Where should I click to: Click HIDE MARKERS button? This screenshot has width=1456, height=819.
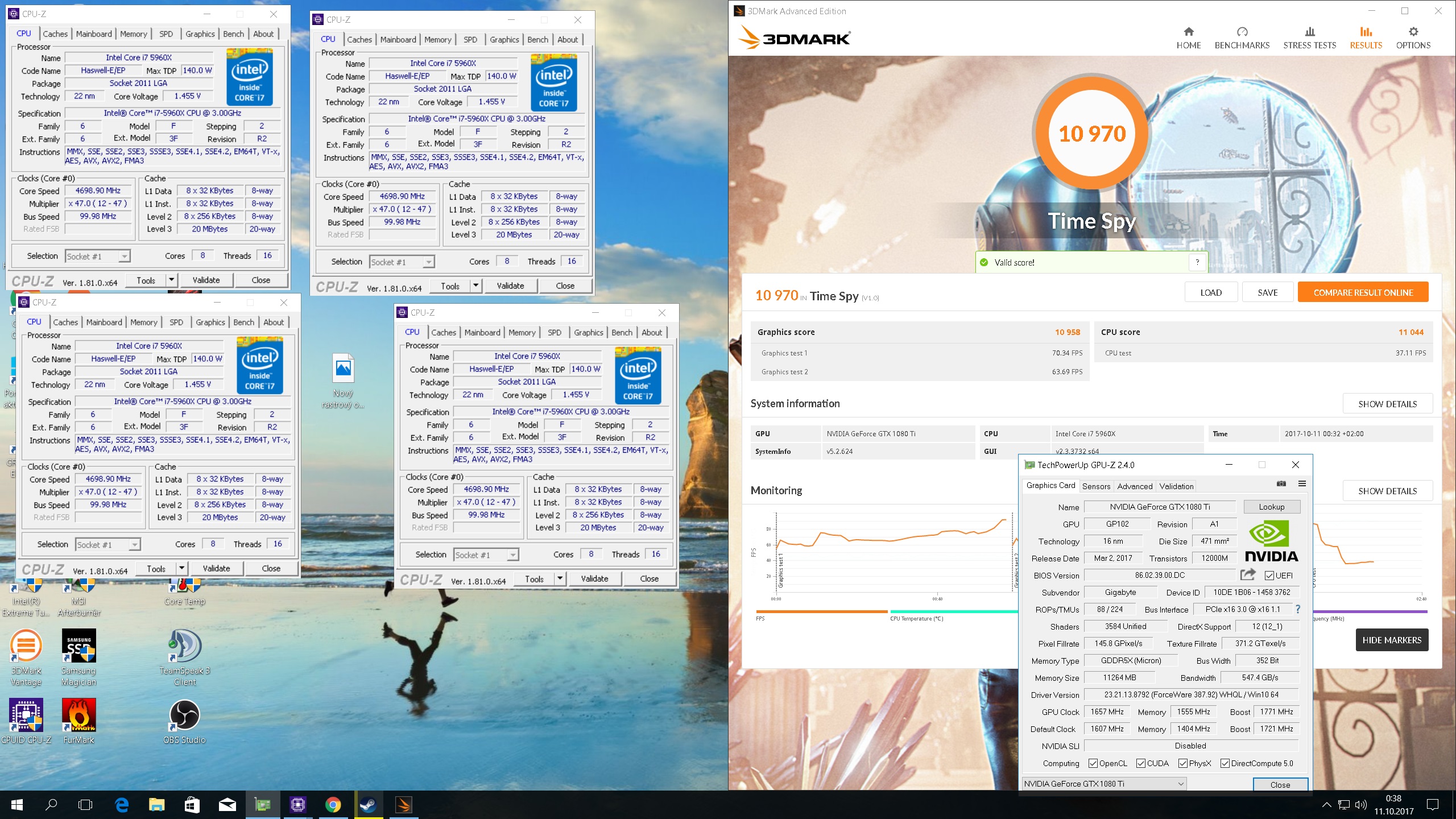(1392, 640)
